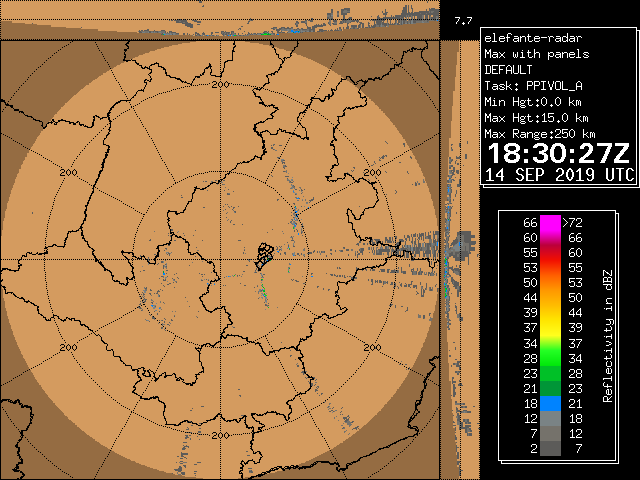Click the Reflectivity in dBZ axis label
The width and height of the screenshot is (640, 480).
pyautogui.click(x=608, y=335)
